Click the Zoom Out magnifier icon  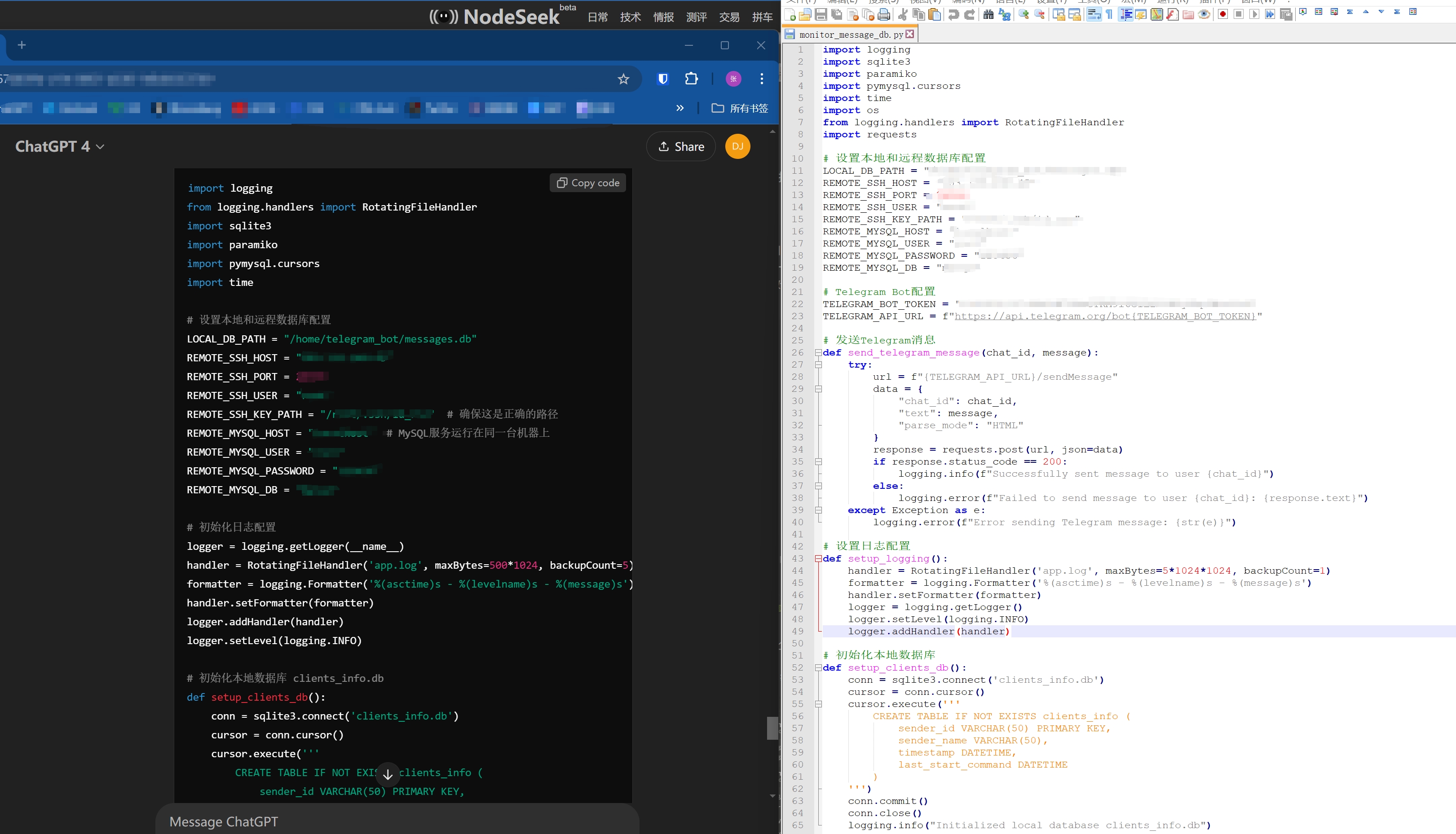1039,14
